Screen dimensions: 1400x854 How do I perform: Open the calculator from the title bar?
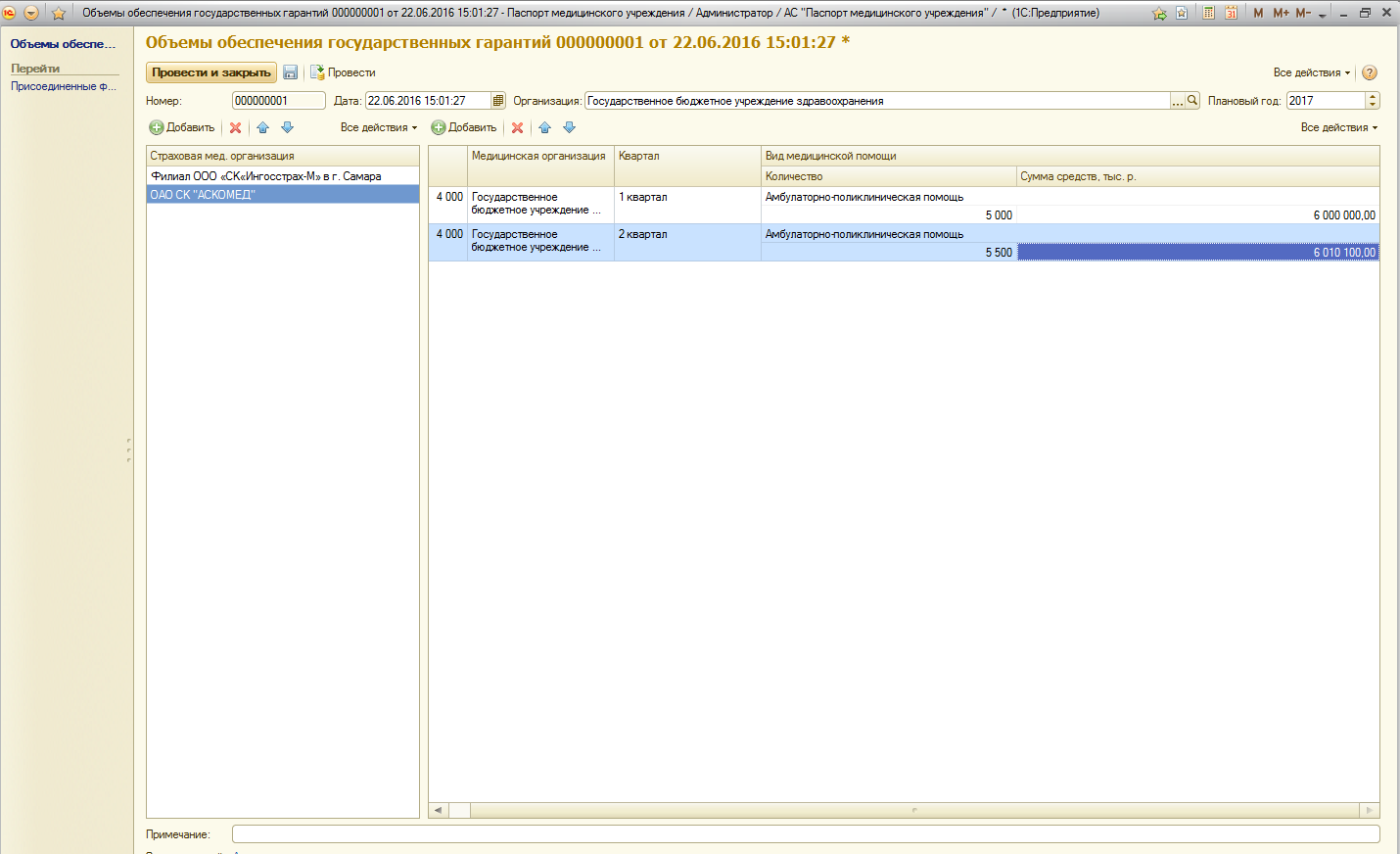(x=1208, y=13)
